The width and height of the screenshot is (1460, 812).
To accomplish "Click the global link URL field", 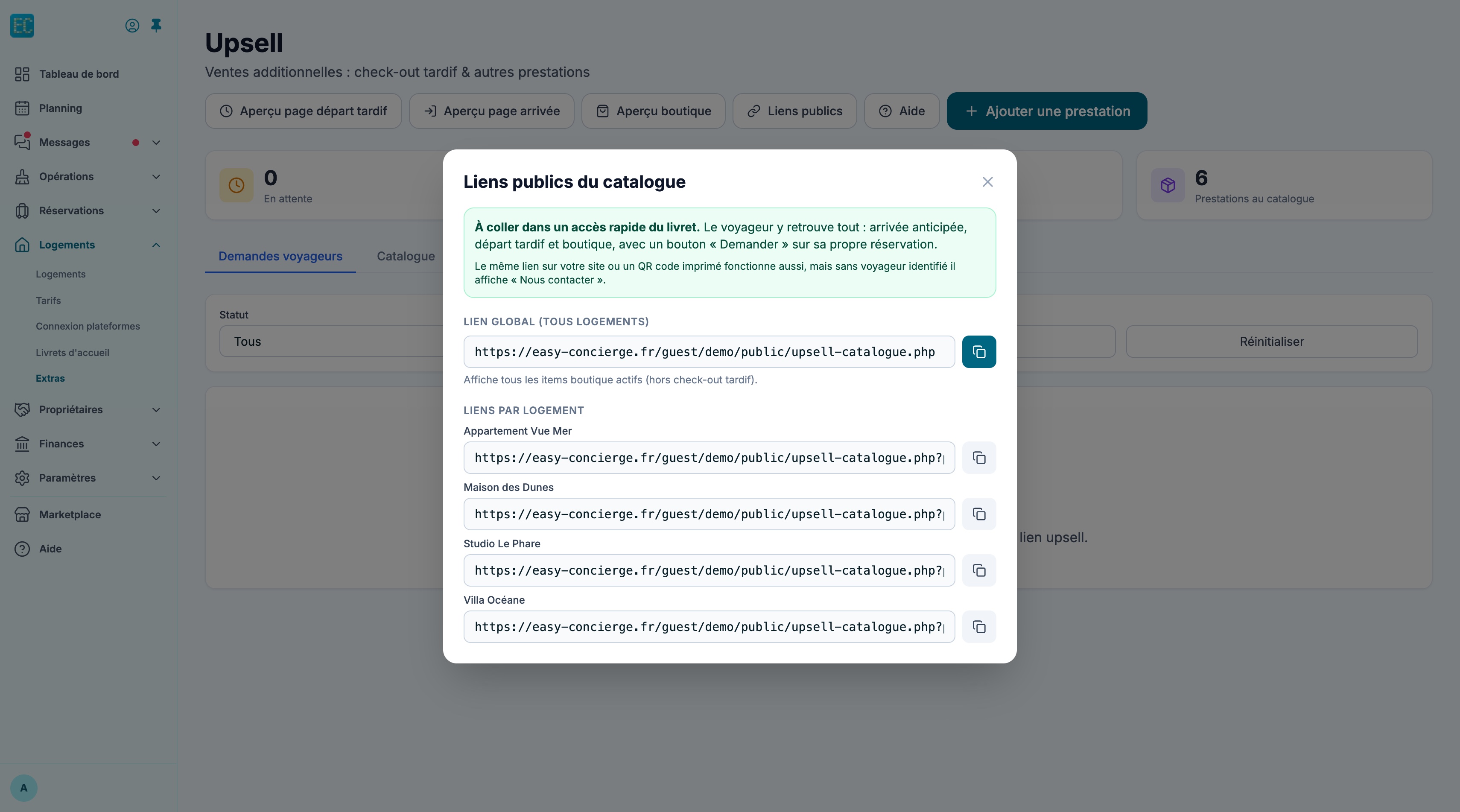I will [709, 352].
